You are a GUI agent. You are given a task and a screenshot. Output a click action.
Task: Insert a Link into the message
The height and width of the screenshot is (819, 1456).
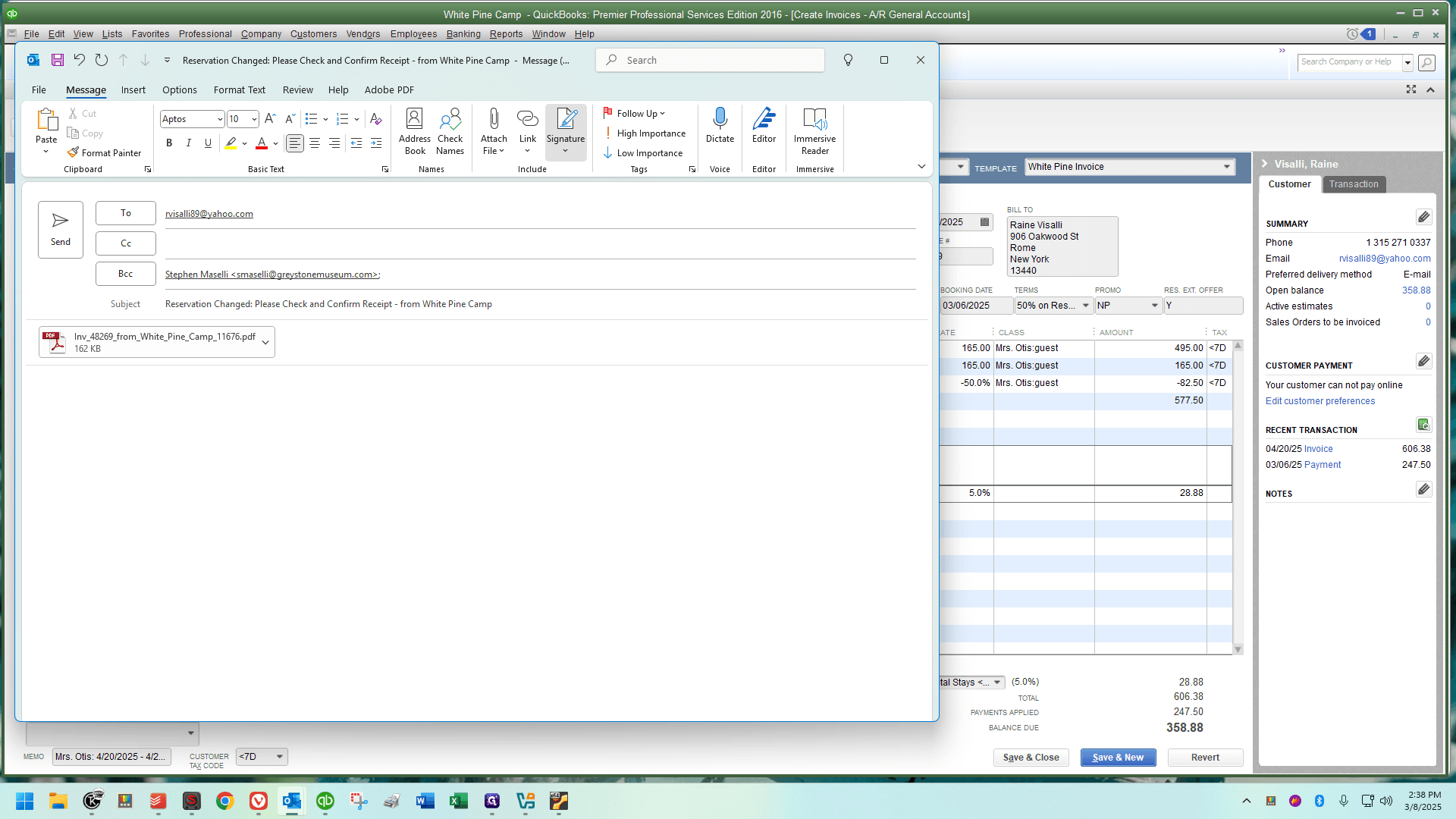(528, 132)
